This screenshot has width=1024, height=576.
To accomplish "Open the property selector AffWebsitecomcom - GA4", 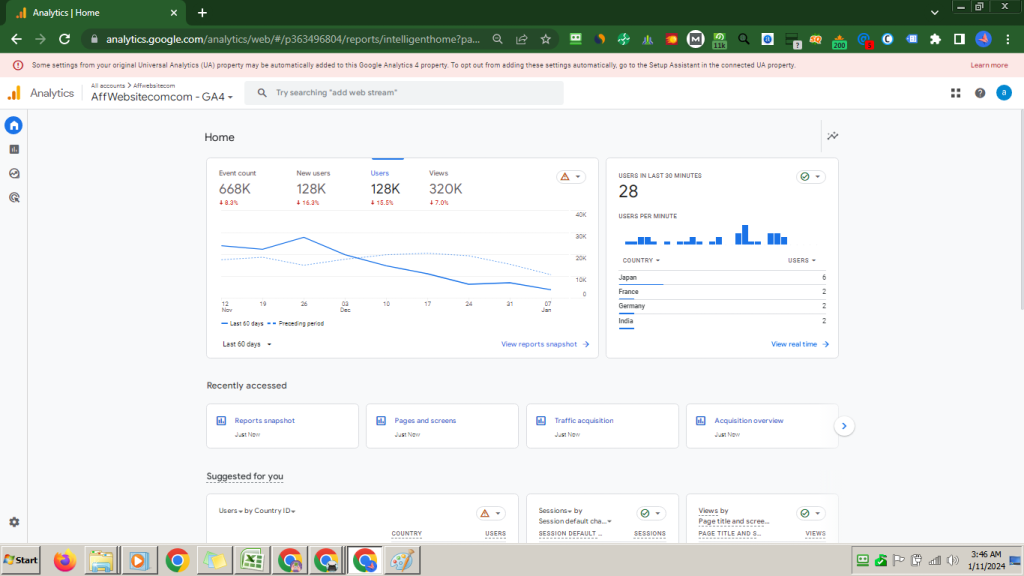I will 162,97.
